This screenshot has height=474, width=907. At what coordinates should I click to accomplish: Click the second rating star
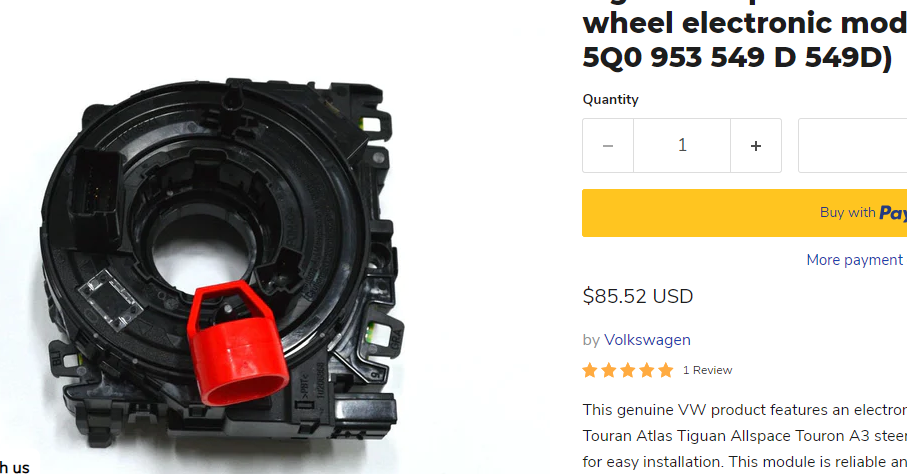pos(609,370)
